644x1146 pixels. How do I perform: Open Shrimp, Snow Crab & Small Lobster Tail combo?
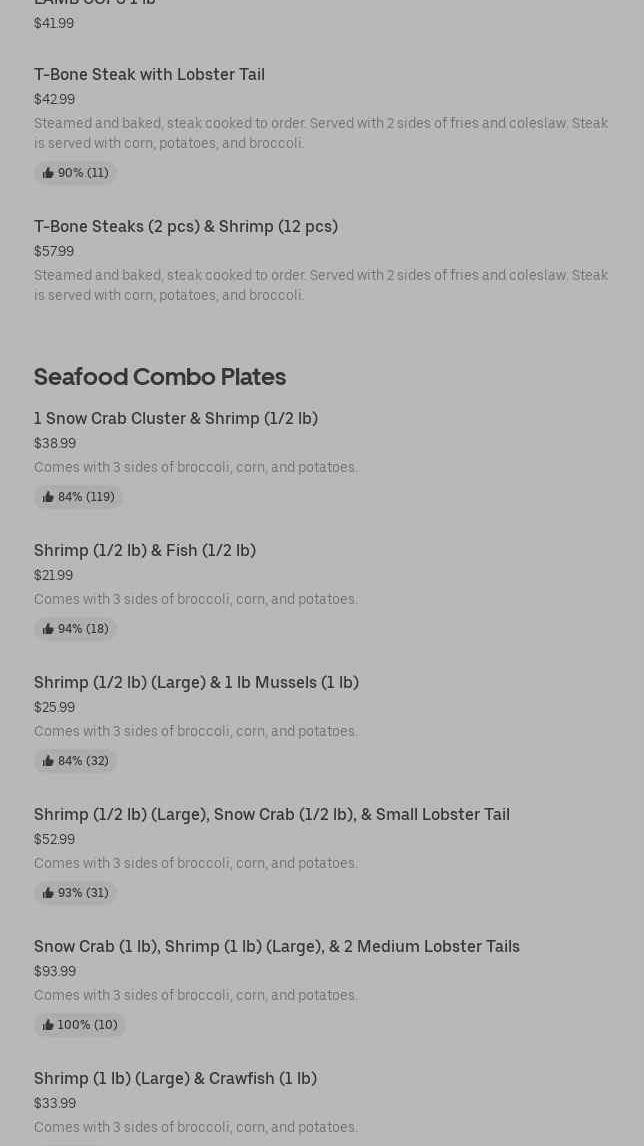pos(272,814)
